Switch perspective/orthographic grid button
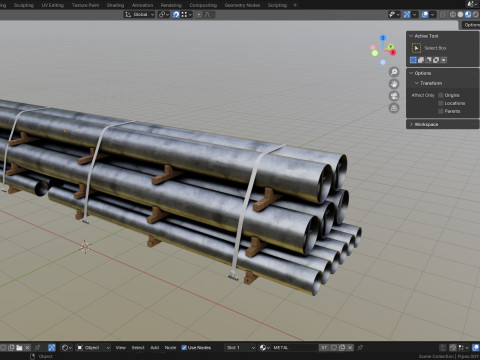This screenshot has width=480, height=360. pos(394,108)
